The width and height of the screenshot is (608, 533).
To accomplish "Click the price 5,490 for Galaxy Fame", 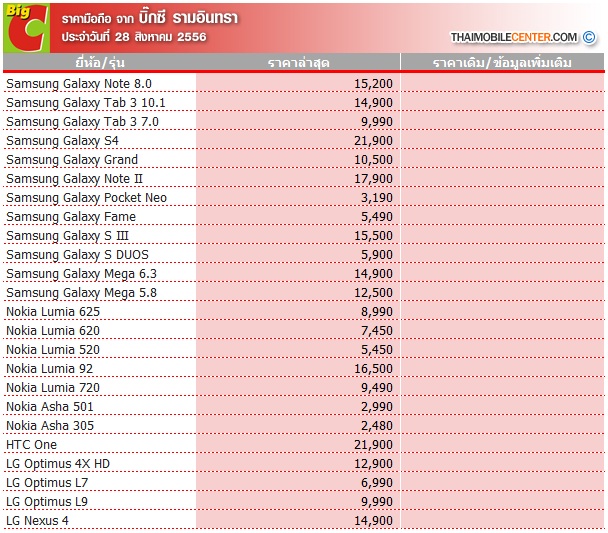I will click(377, 217).
